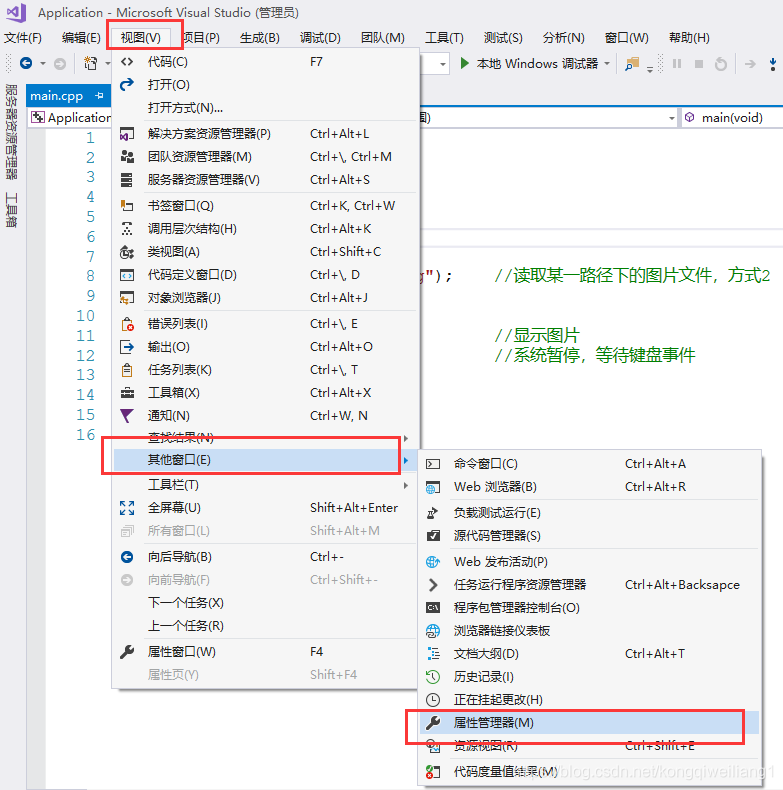Choose 打开方式(N)... menu entry
This screenshot has height=790, width=783.
(x=266, y=108)
